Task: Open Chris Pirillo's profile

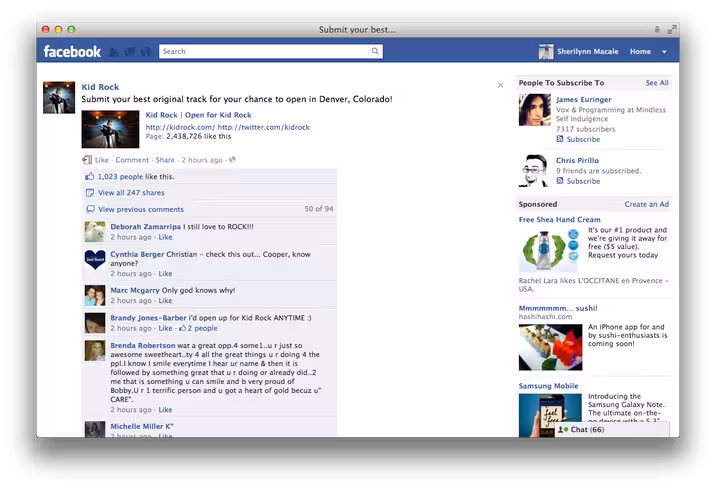Action: [577, 161]
